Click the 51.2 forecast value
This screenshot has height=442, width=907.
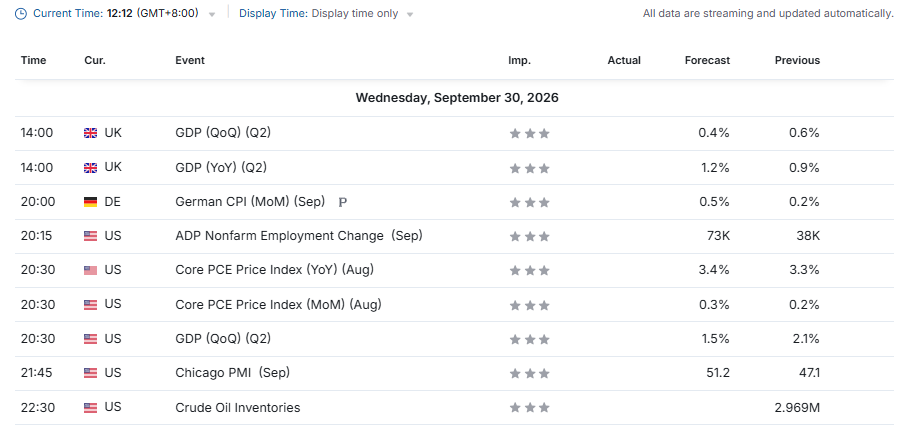(x=718, y=373)
